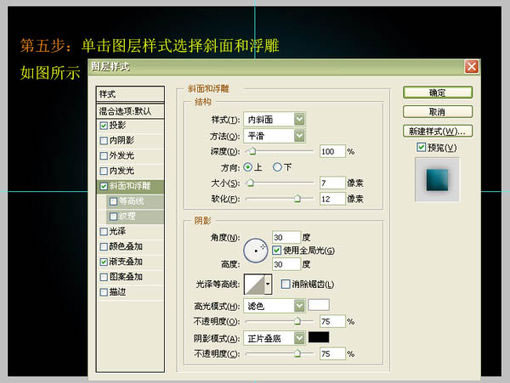Enable the 描边 checkbox
510x383 pixels.
pyautogui.click(x=104, y=292)
